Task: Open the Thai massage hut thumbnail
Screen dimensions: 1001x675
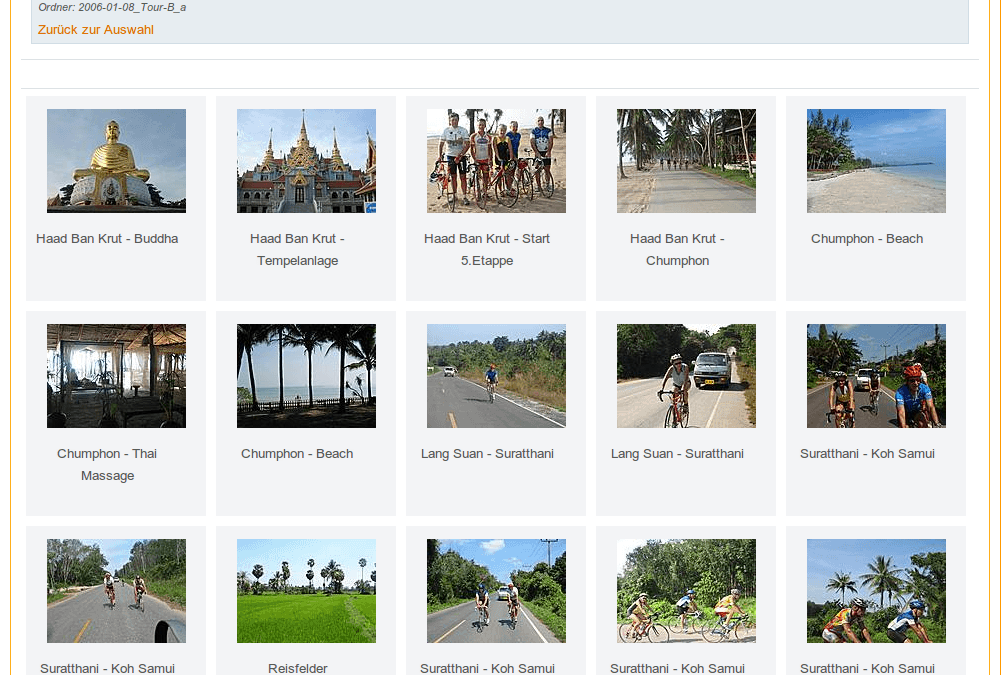Action: [x=116, y=376]
